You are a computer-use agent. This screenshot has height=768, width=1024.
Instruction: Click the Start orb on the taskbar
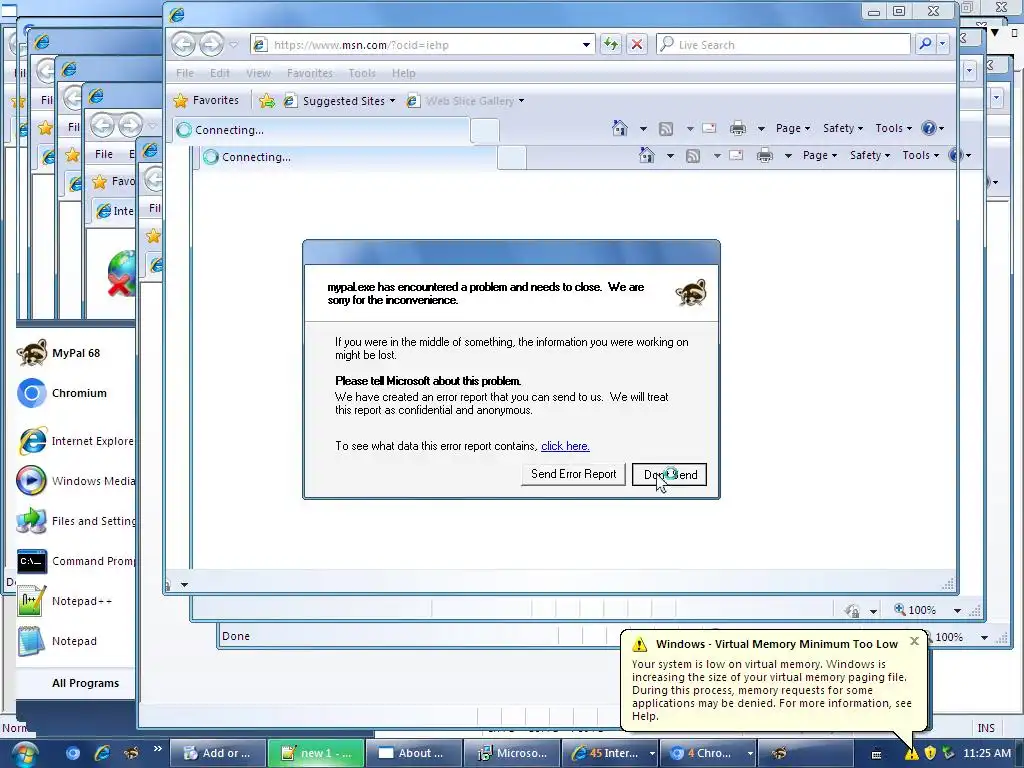coord(24,754)
